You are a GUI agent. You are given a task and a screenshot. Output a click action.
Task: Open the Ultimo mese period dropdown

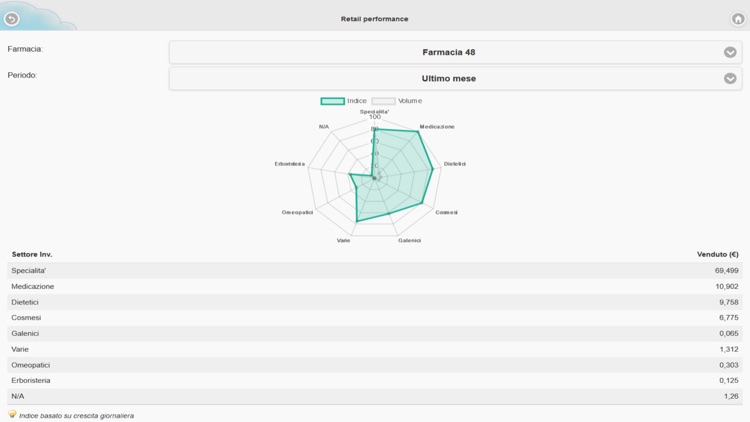pos(455,78)
